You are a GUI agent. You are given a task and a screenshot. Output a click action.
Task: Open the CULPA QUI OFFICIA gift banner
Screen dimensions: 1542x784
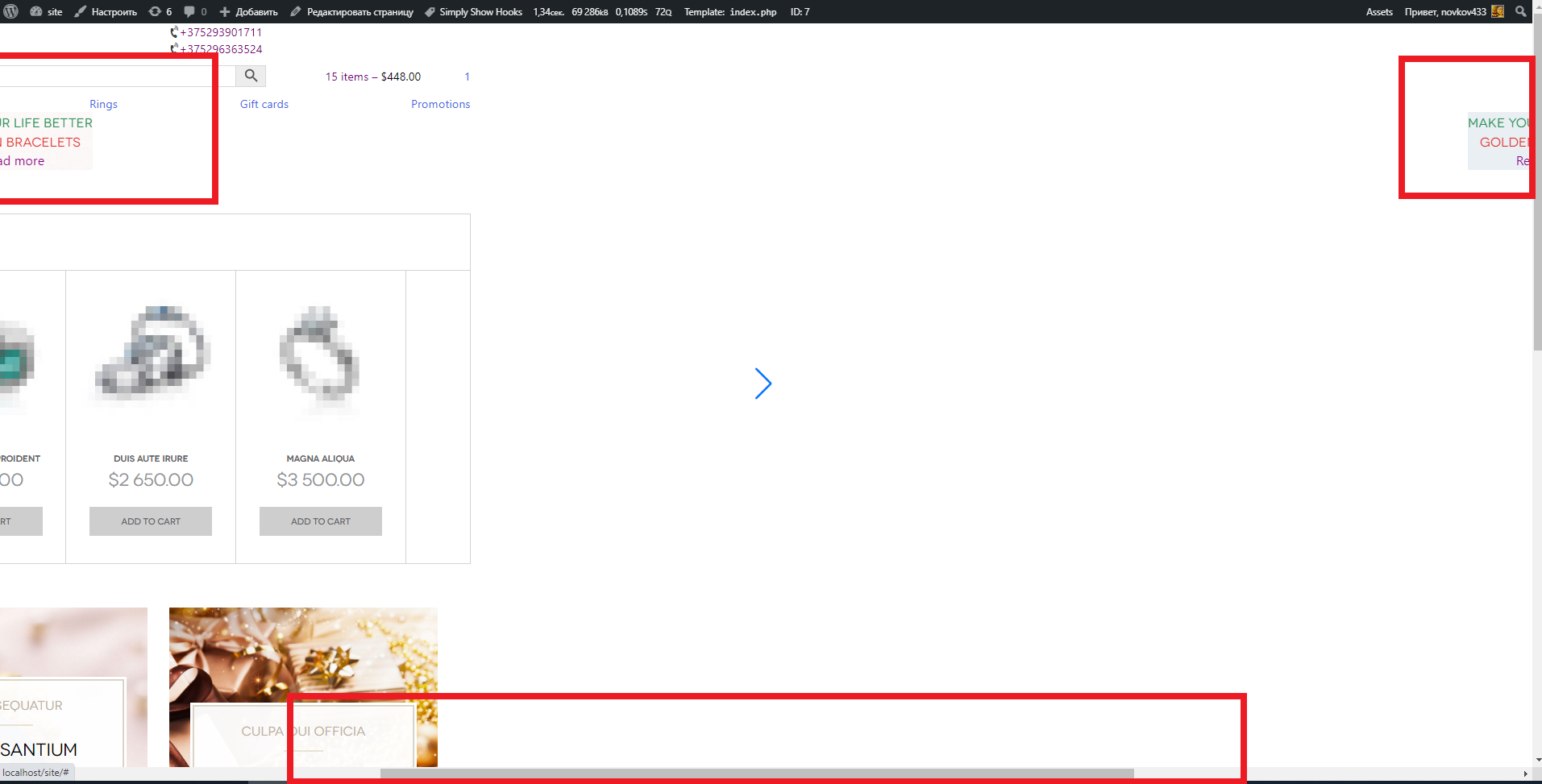click(x=303, y=687)
